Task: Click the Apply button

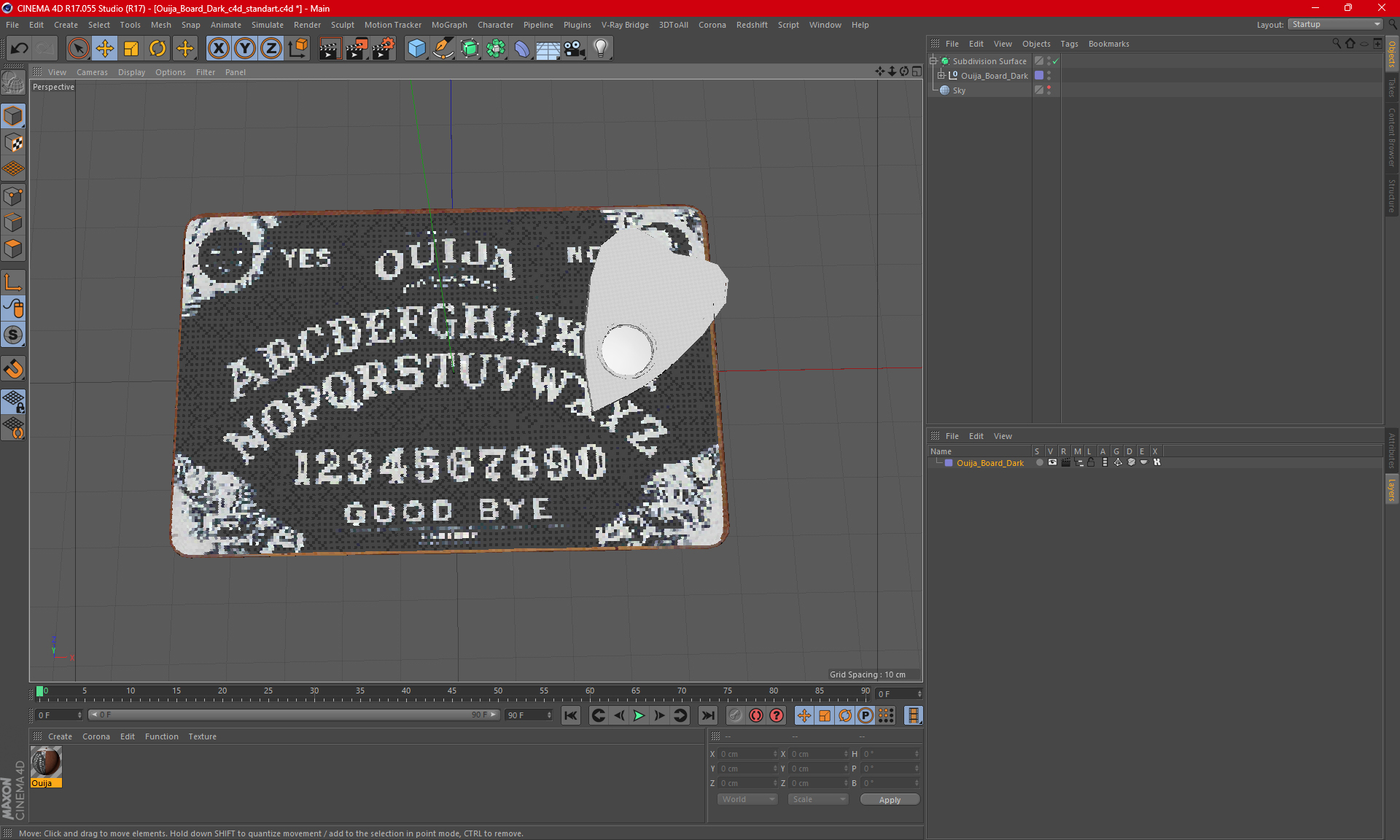Action: coord(890,800)
